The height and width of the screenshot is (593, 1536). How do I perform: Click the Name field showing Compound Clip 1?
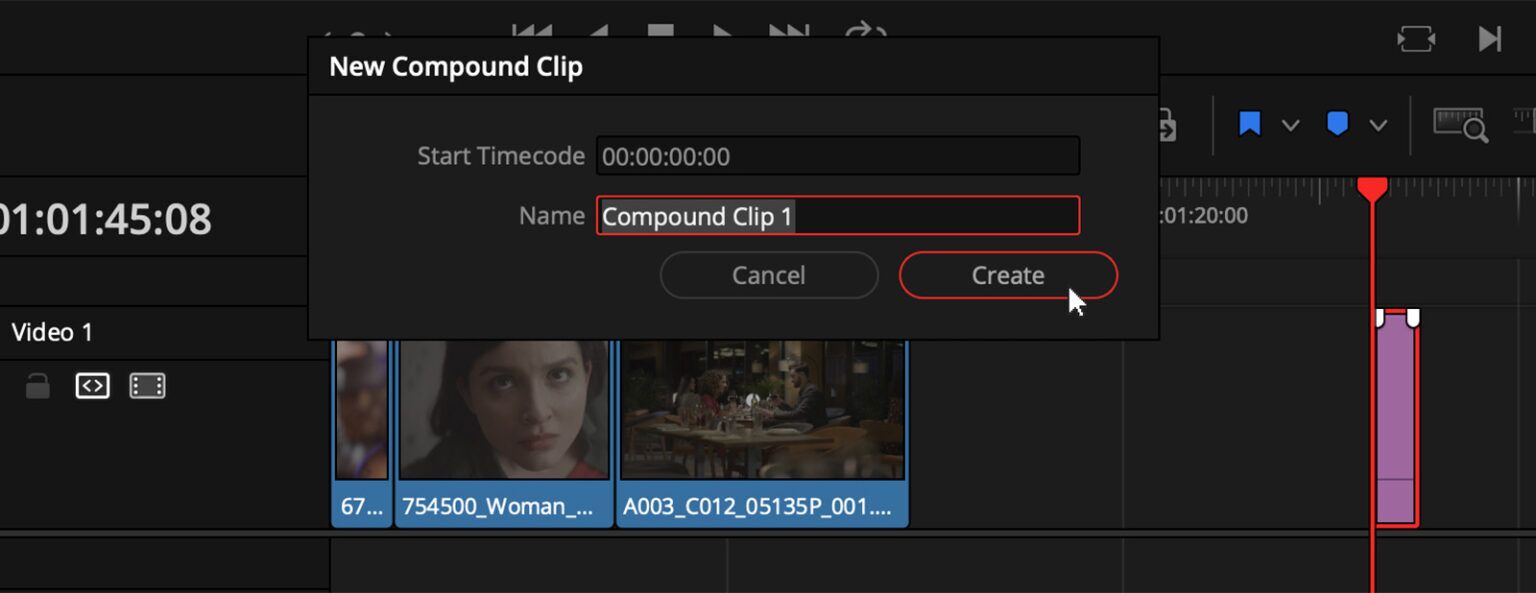tap(838, 216)
